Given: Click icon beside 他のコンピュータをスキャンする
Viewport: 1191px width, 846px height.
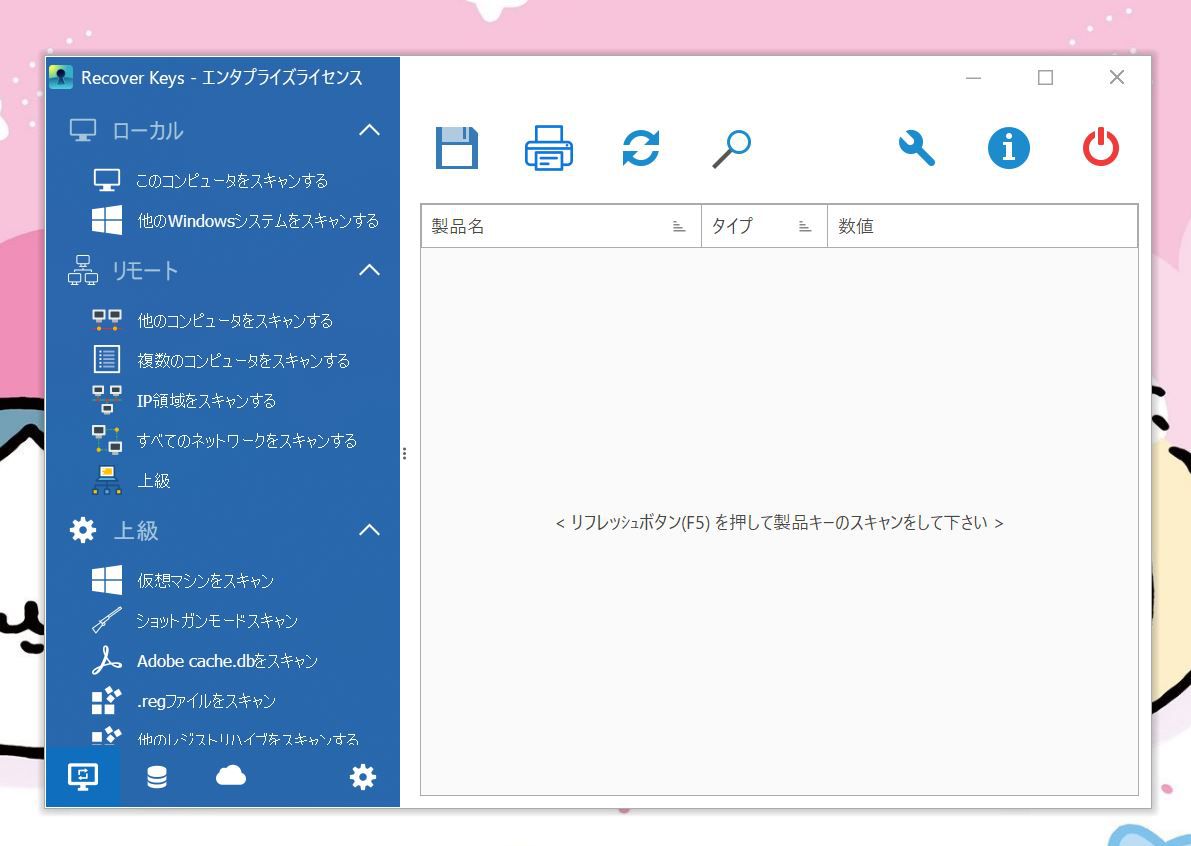Looking at the screenshot, I should [x=106, y=320].
